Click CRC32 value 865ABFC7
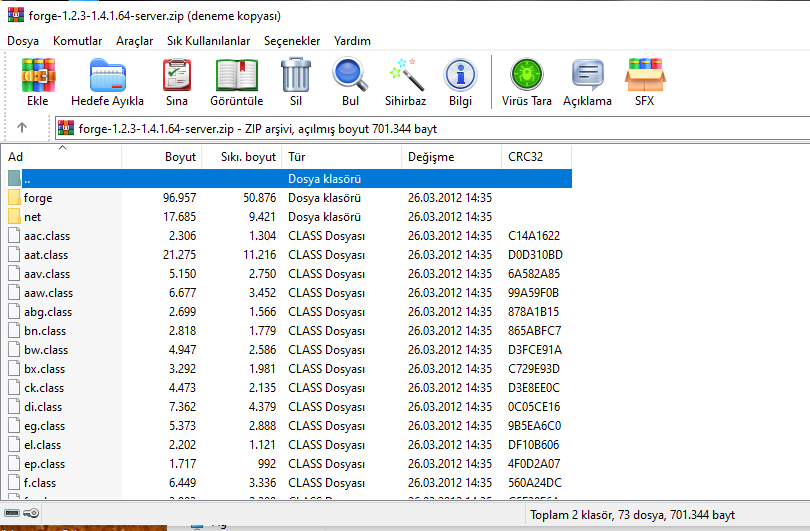This screenshot has height=531, width=810. [535, 331]
